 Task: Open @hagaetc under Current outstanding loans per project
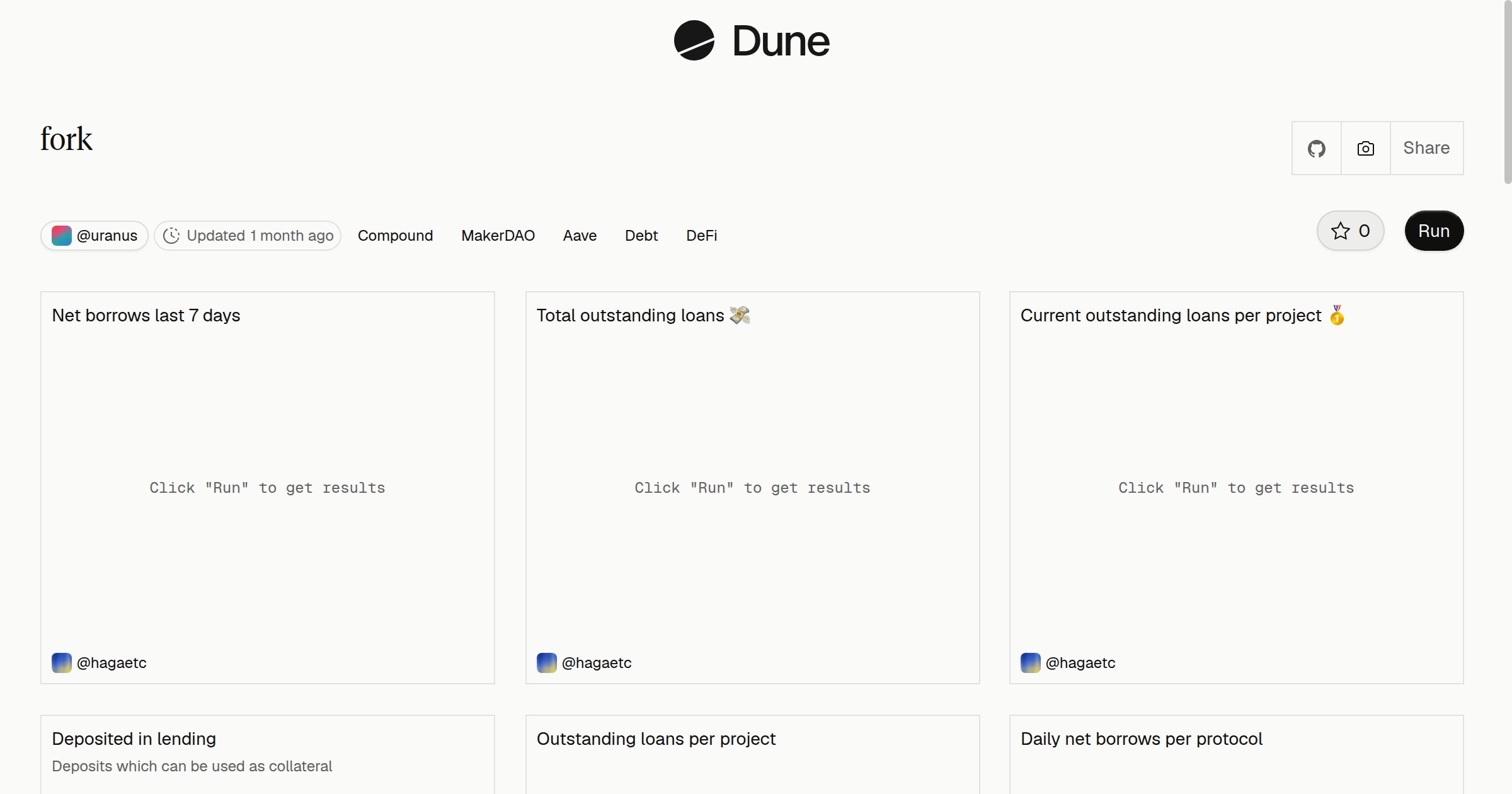[x=1080, y=663]
